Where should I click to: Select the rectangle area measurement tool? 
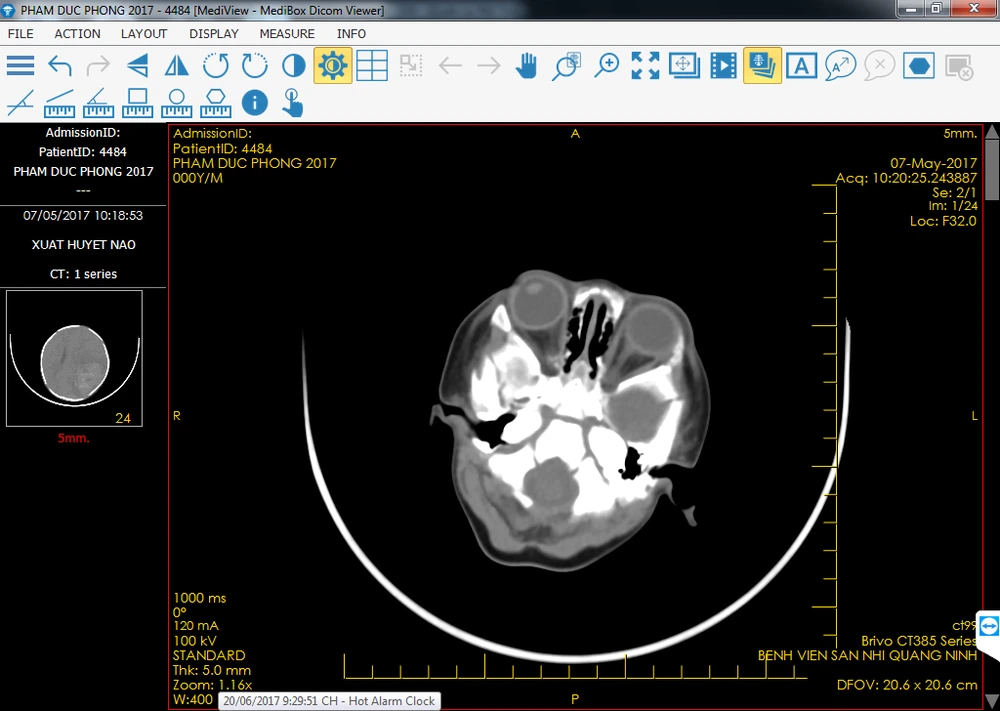click(137, 102)
